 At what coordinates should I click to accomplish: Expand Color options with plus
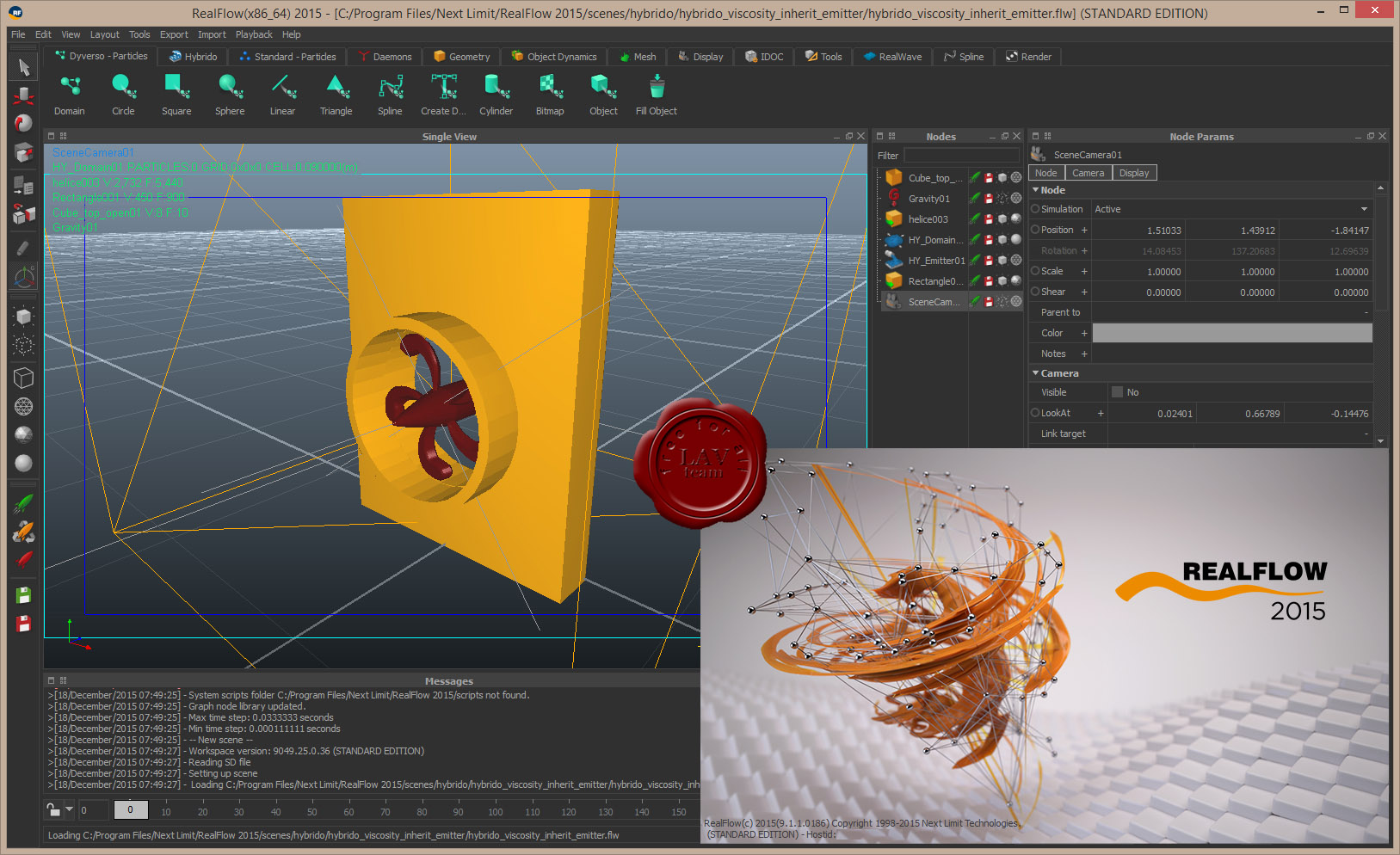[x=1084, y=333]
